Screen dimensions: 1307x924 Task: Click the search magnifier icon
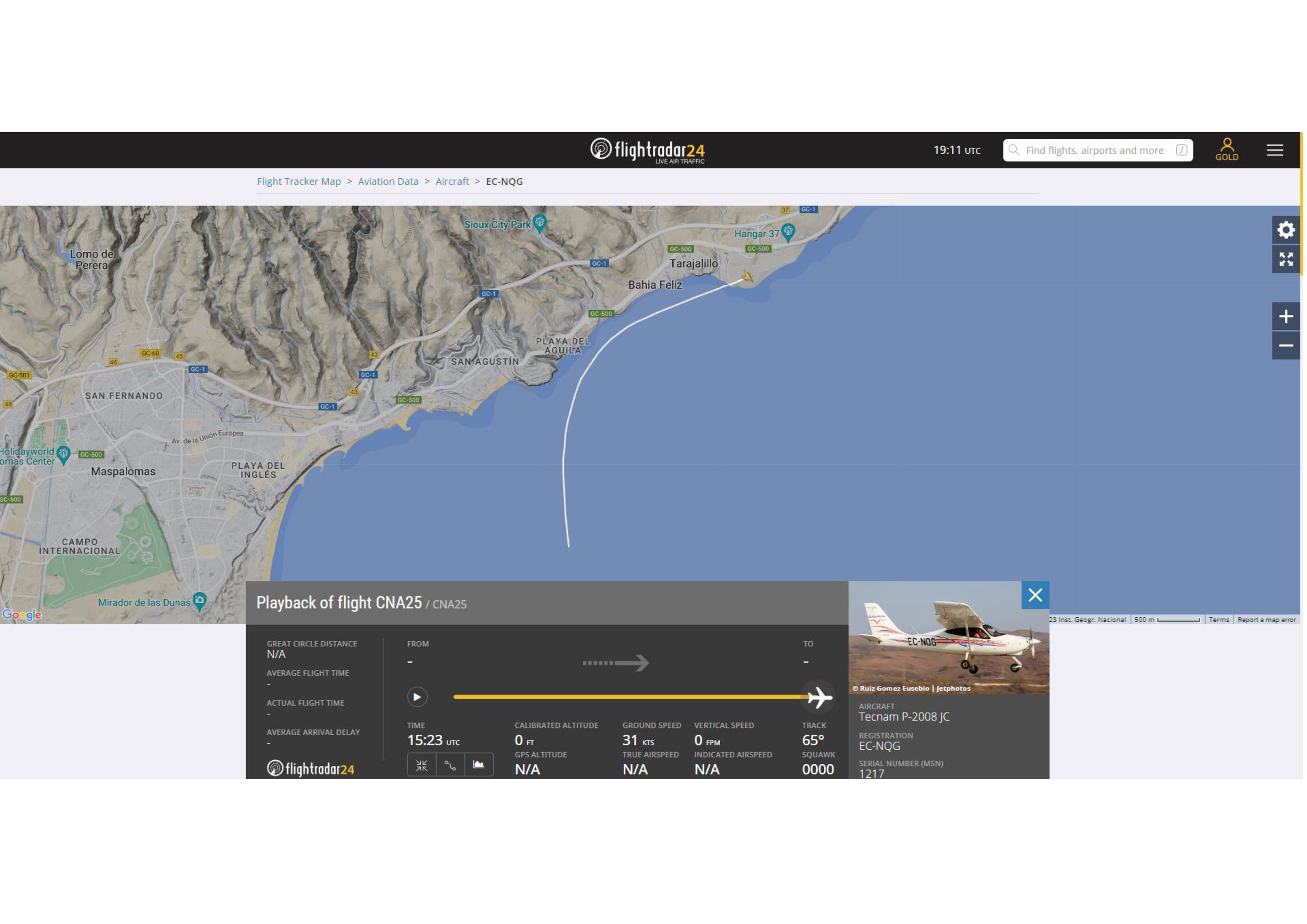pos(1013,150)
